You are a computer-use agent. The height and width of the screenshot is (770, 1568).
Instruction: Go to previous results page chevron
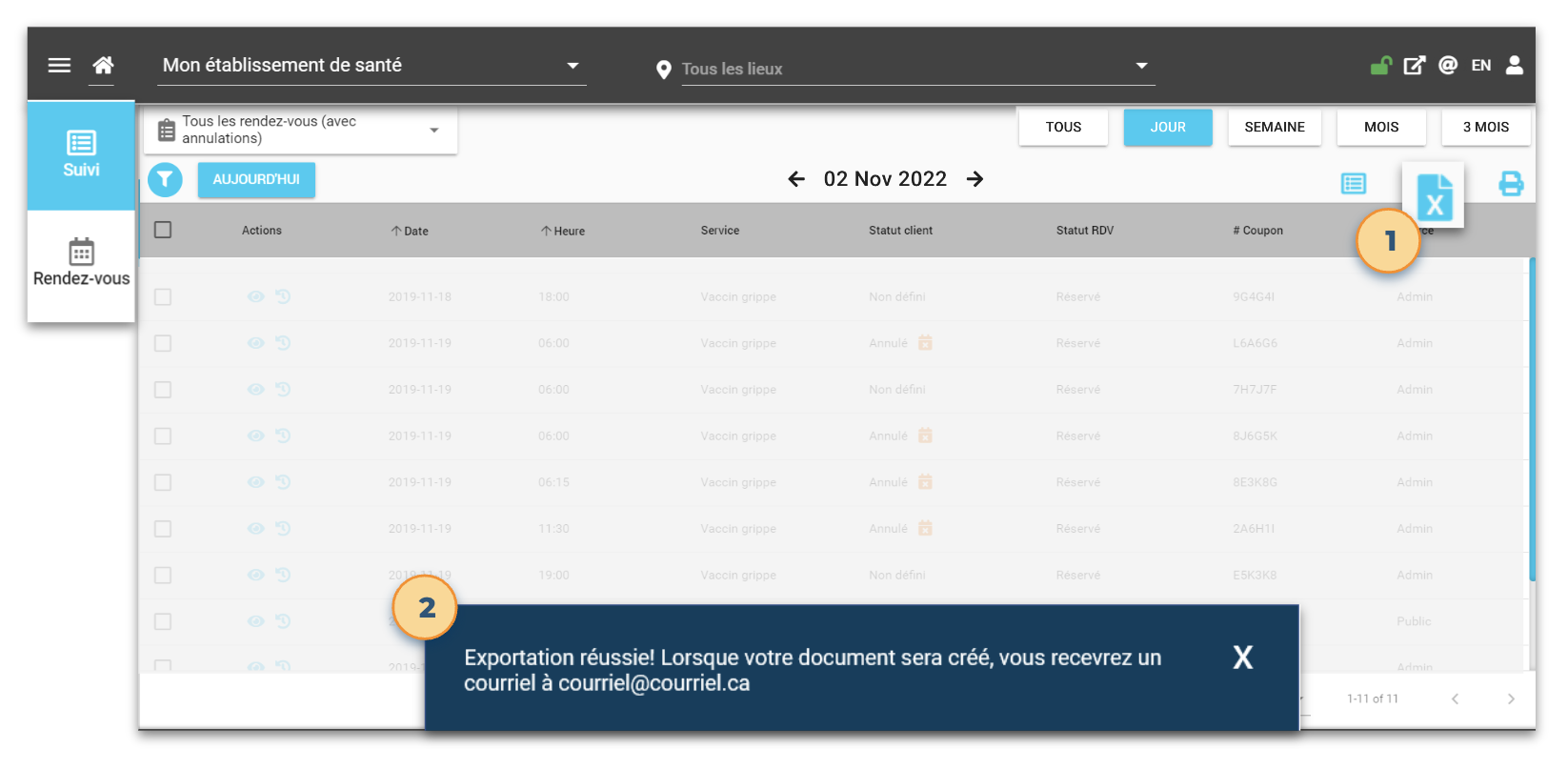(1455, 699)
